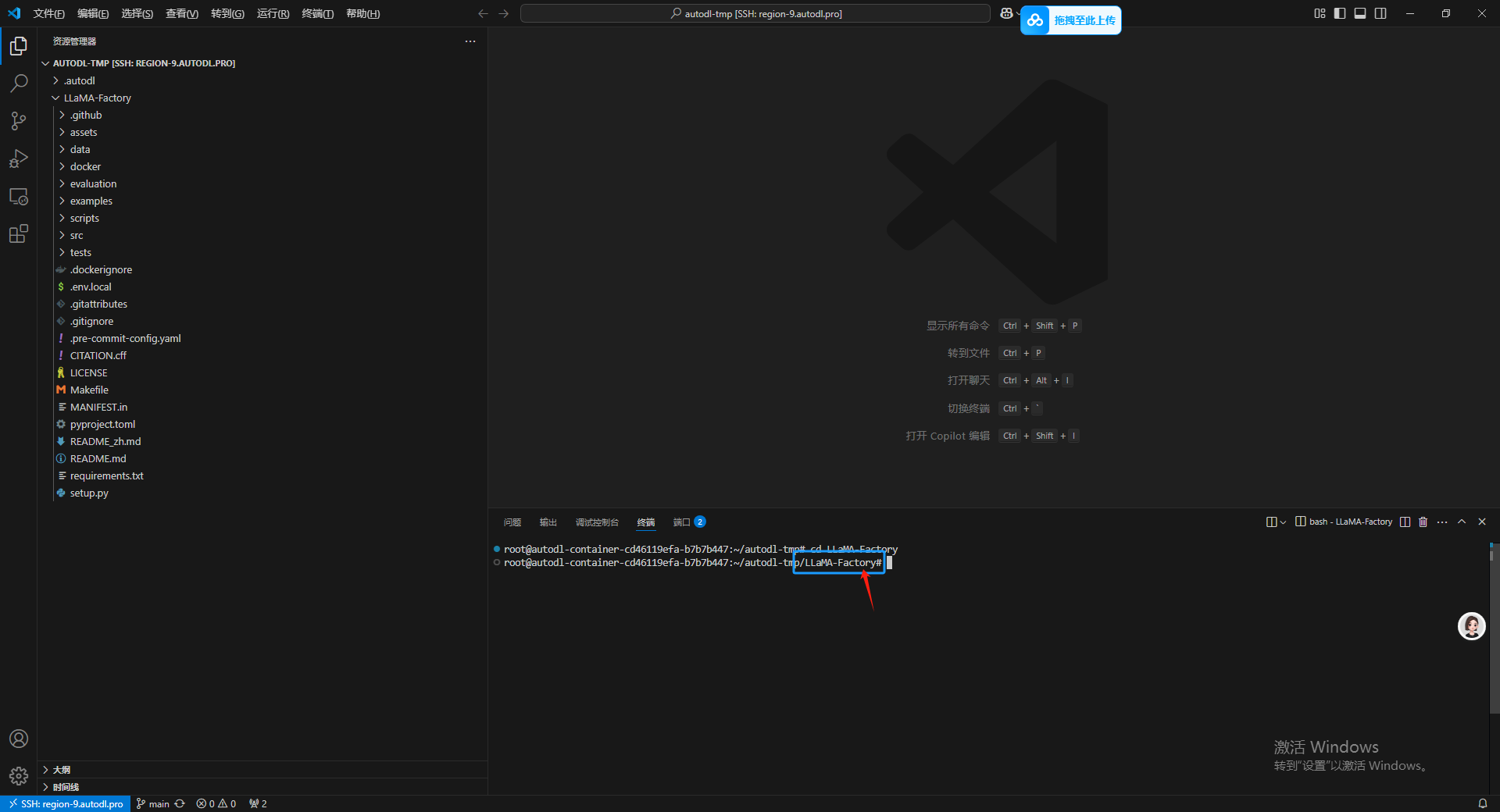The width and height of the screenshot is (1500, 812).
Task: Switch to the 调试控制台 panel tab
Action: pos(597,522)
